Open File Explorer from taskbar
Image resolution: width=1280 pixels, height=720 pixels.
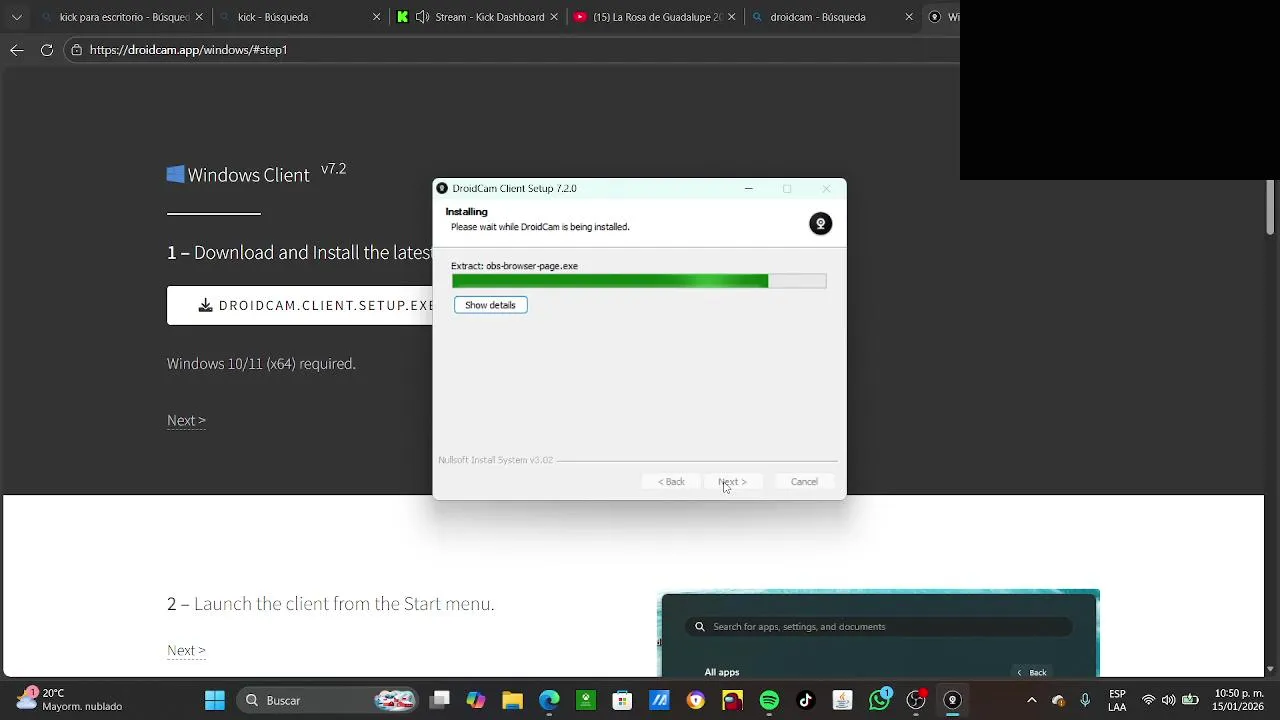[512, 700]
